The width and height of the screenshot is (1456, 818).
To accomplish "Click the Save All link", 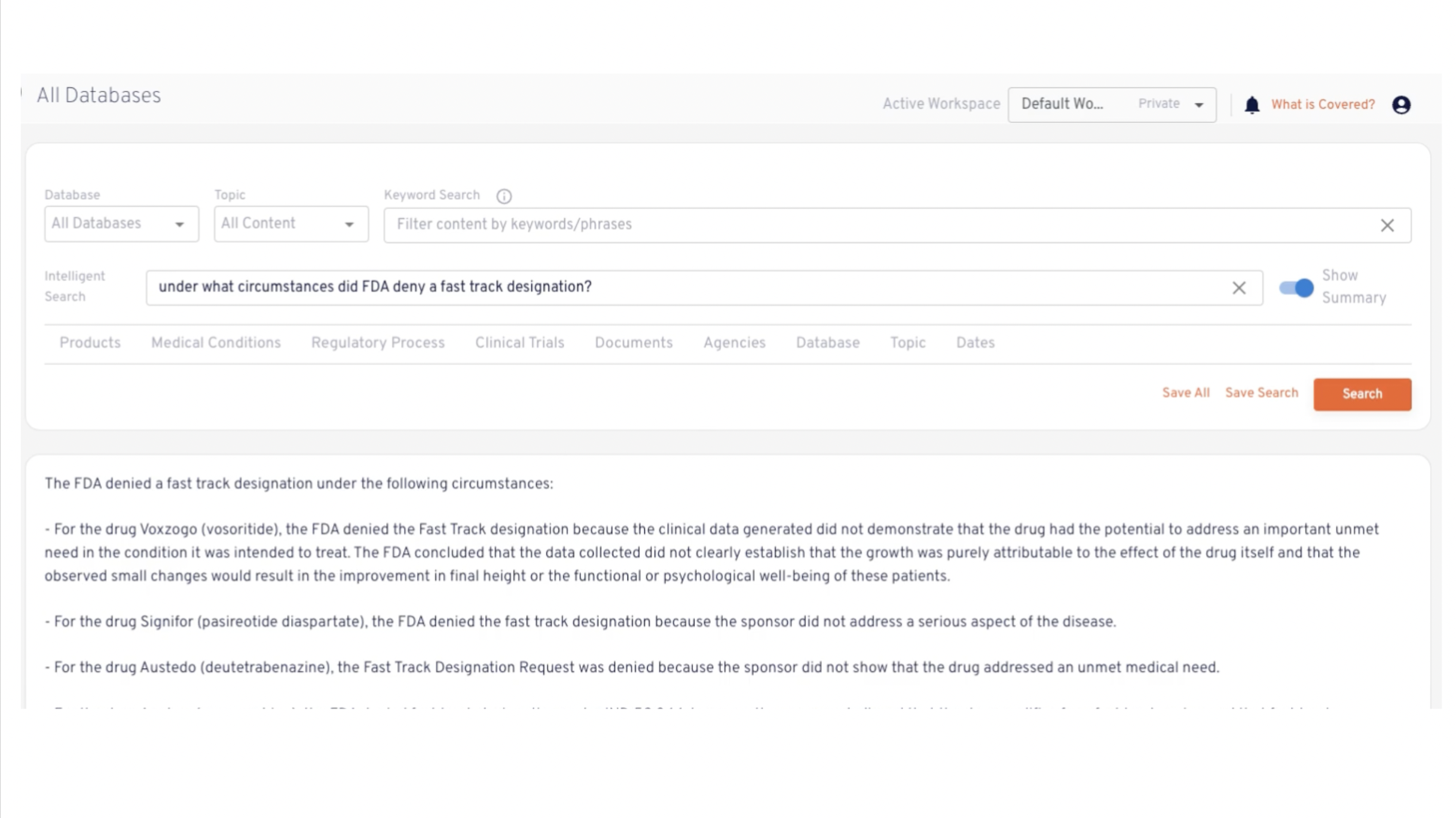I will pos(1186,393).
